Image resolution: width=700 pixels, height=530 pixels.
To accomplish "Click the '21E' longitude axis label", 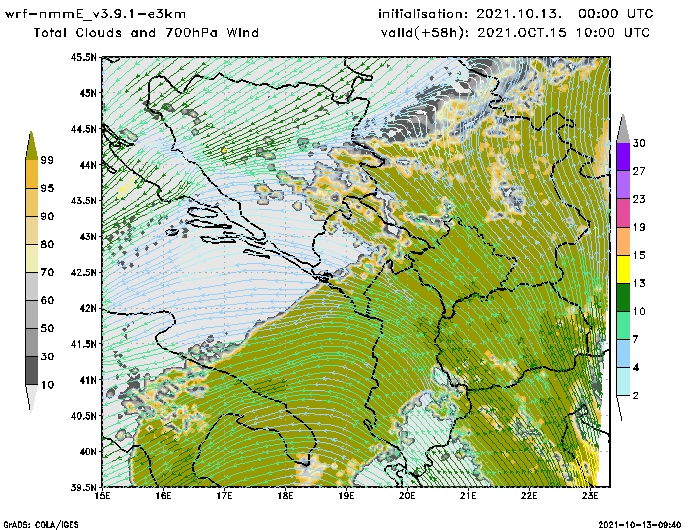I will coord(468,496).
